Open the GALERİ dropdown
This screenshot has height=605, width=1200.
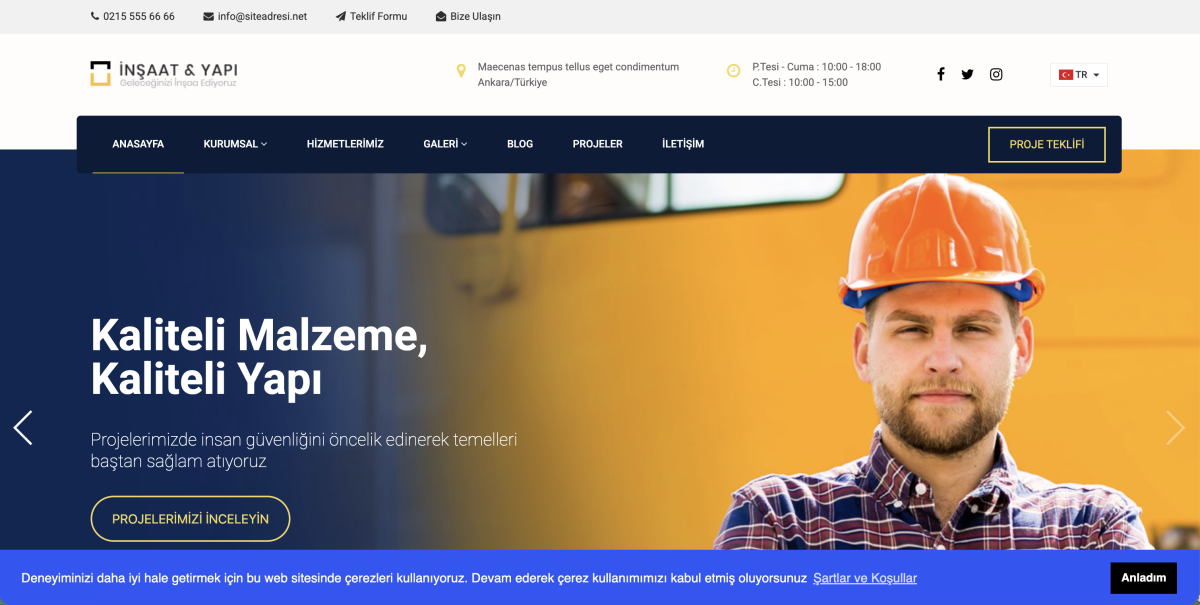(445, 143)
